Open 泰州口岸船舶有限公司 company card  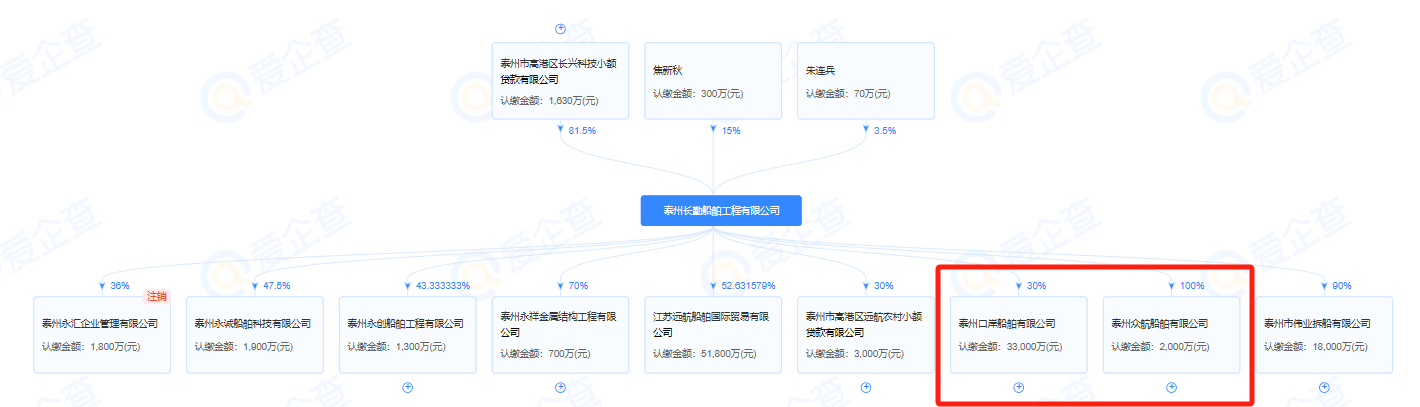coord(1019,335)
